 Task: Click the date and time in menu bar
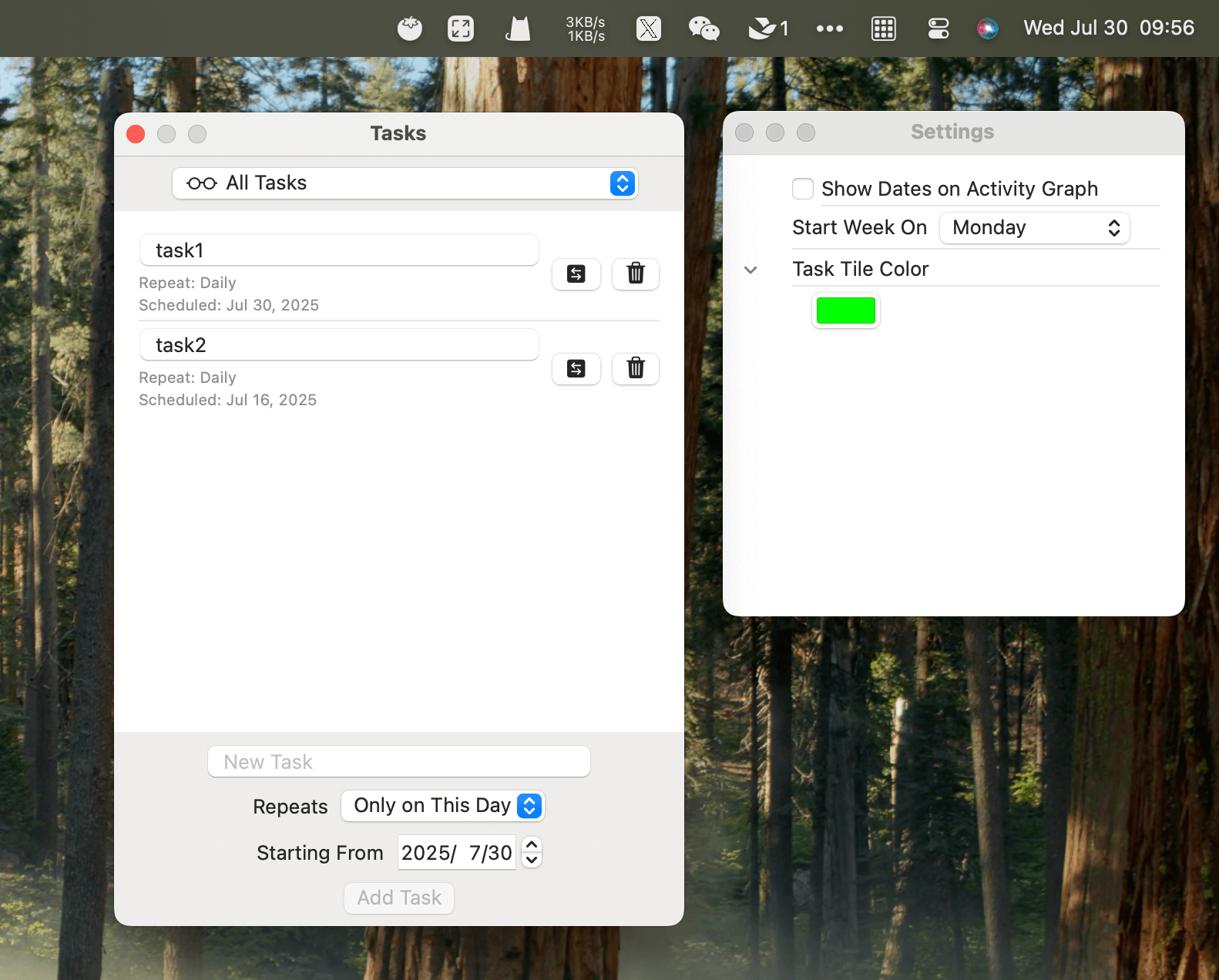1108,29
